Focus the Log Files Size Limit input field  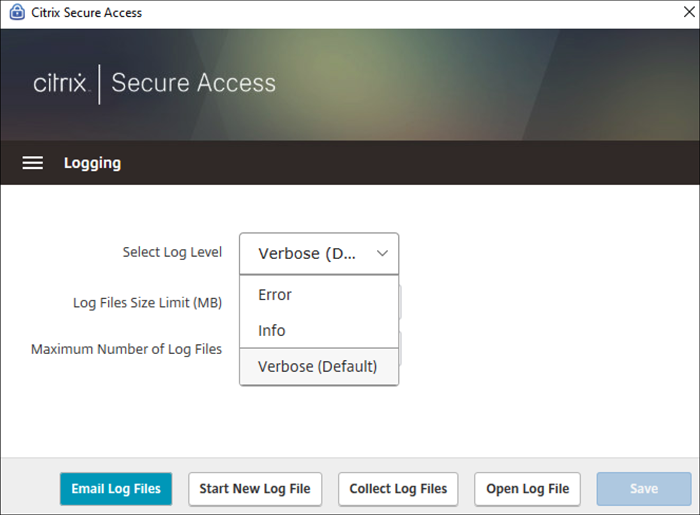coord(400,302)
